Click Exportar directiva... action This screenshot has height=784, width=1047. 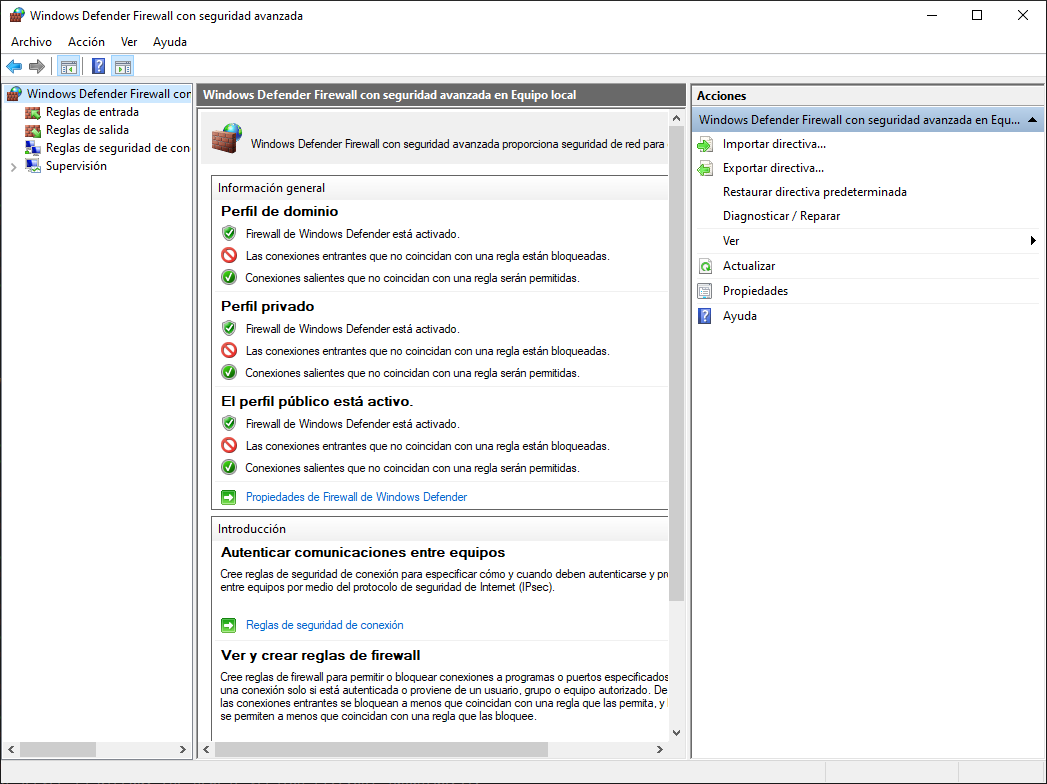point(773,168)
